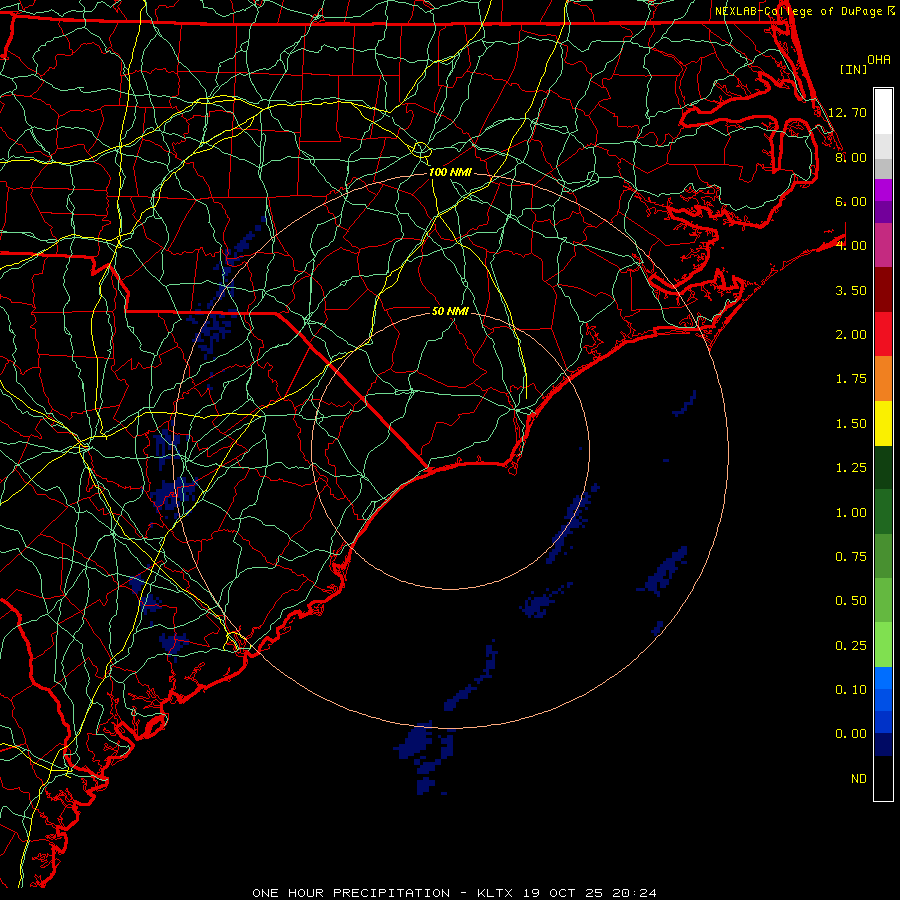
Task: Click the 8.00 scale label
Action: pyautogui.click(x=851, y=157)
